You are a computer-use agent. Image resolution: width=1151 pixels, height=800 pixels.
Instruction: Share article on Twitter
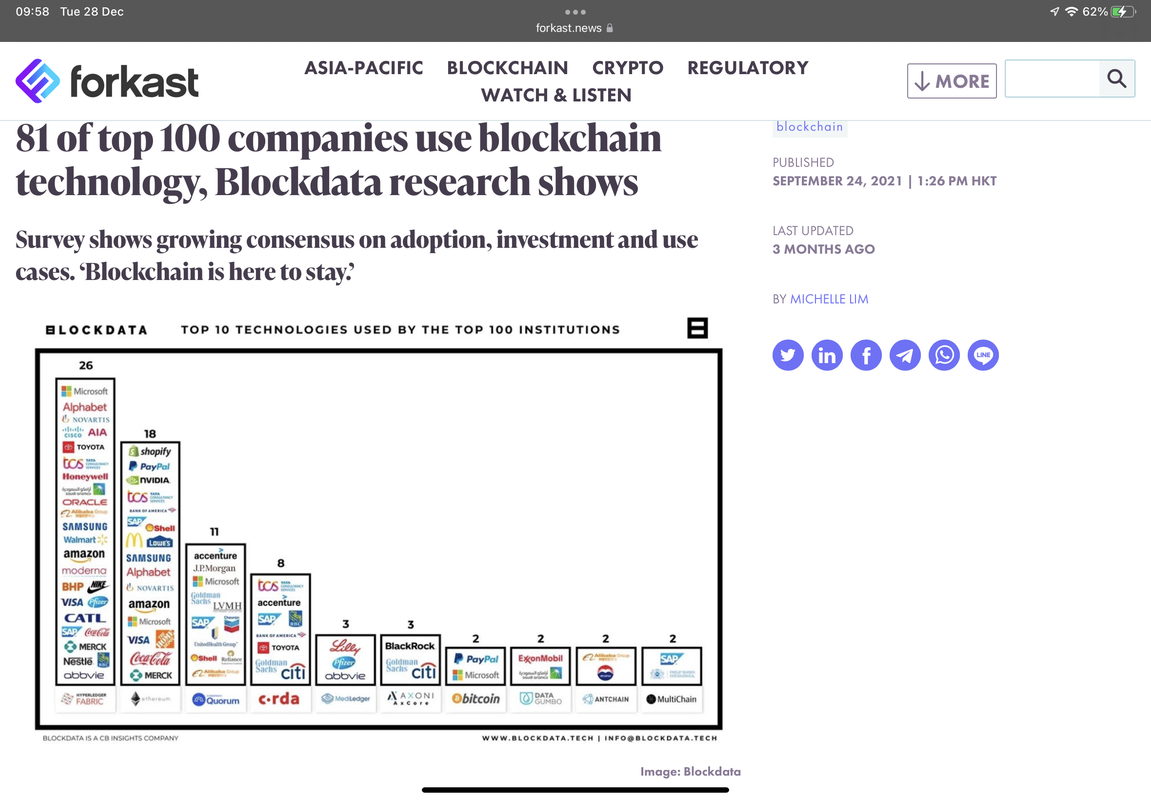tap(788, 355)
